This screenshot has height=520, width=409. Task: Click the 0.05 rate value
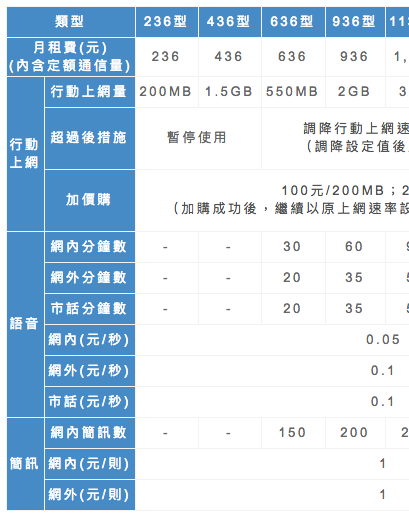383,340
